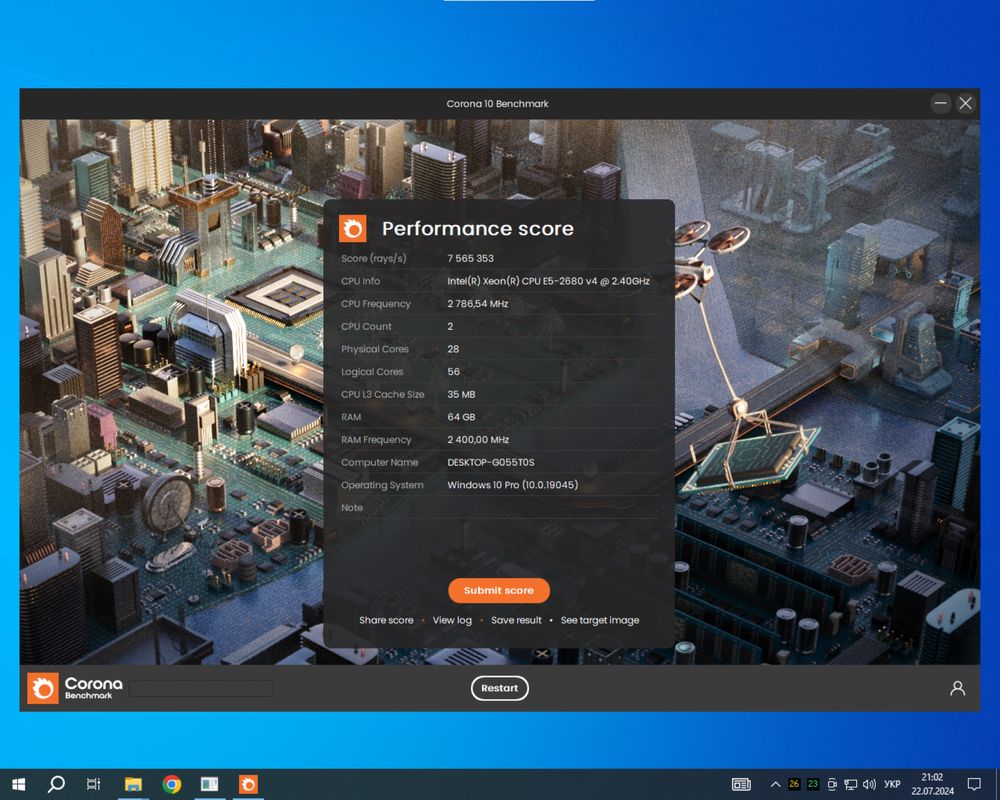This screenshot has width=1000, height=800.
Task: Click the Submit score button
Action: point(499,591)
